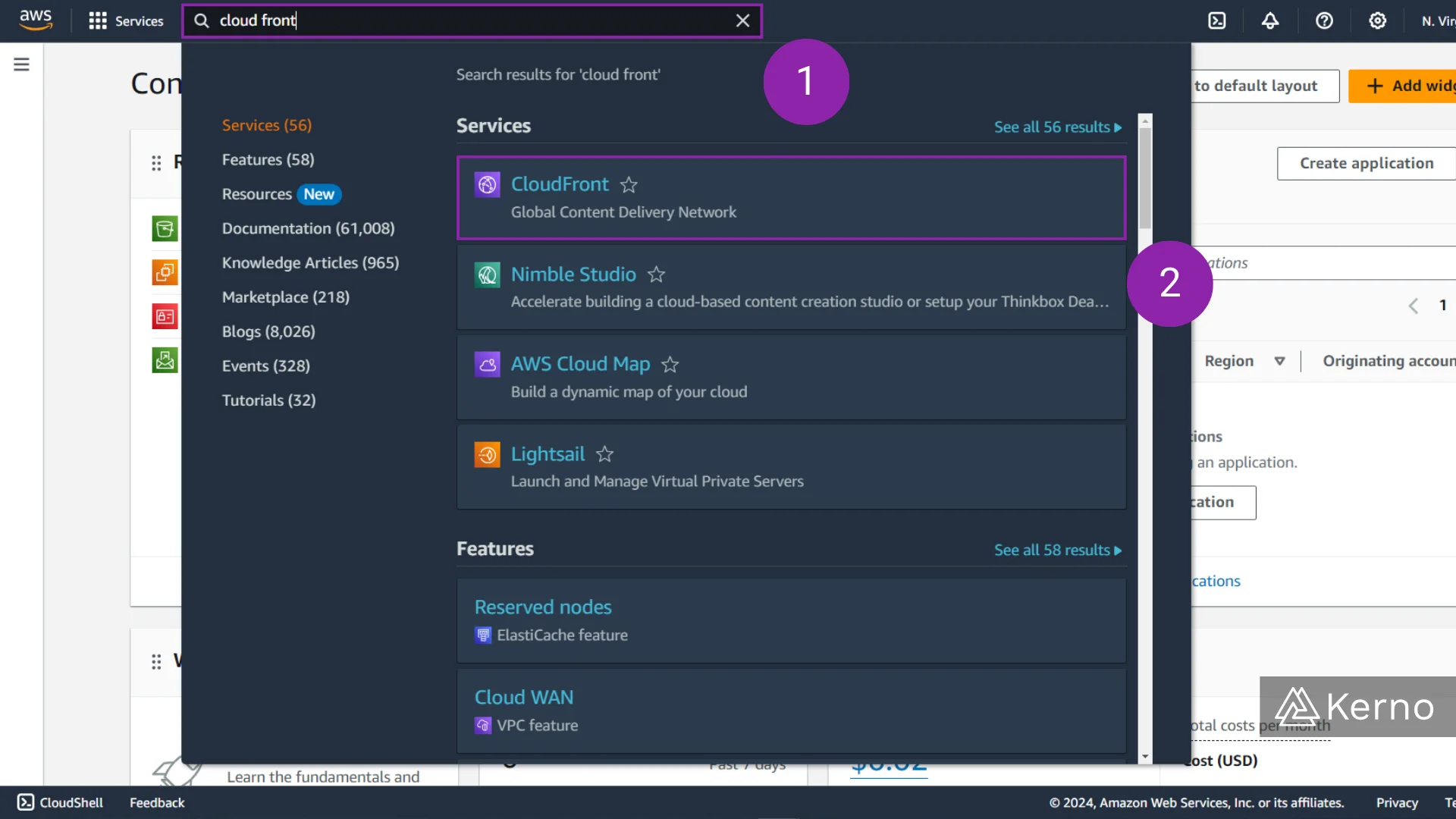Clear the search box with the X

click(742, 21)
